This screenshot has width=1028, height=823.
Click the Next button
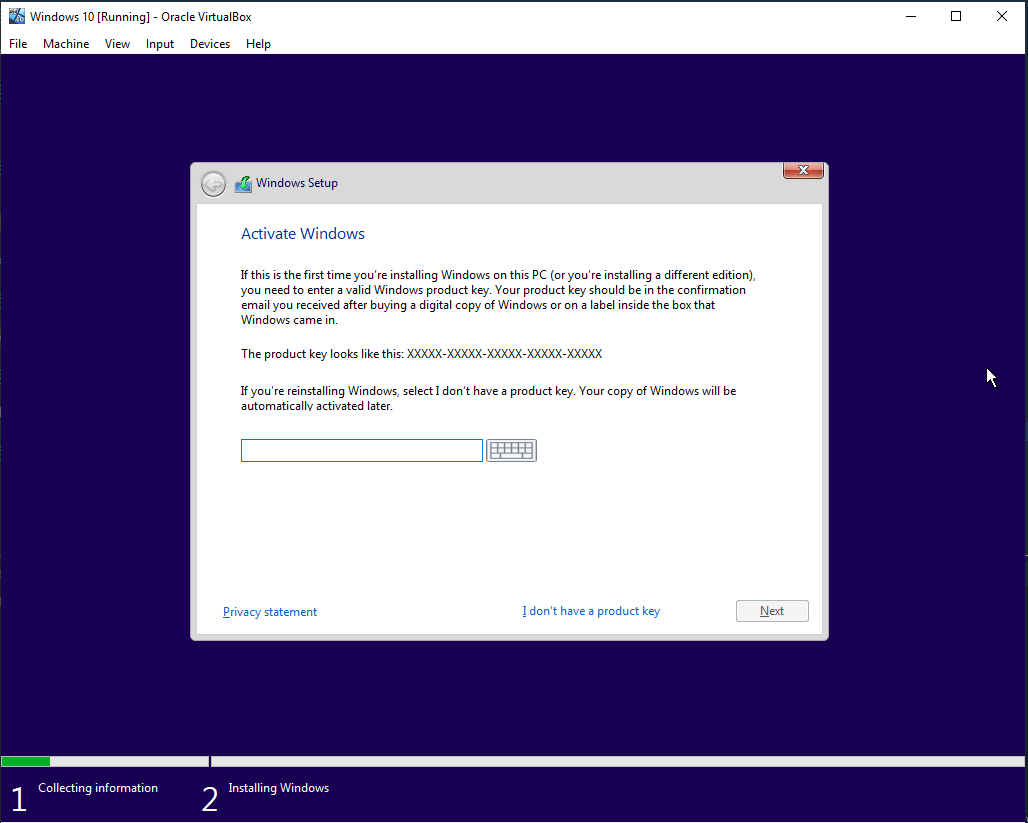tap(772, 611)
